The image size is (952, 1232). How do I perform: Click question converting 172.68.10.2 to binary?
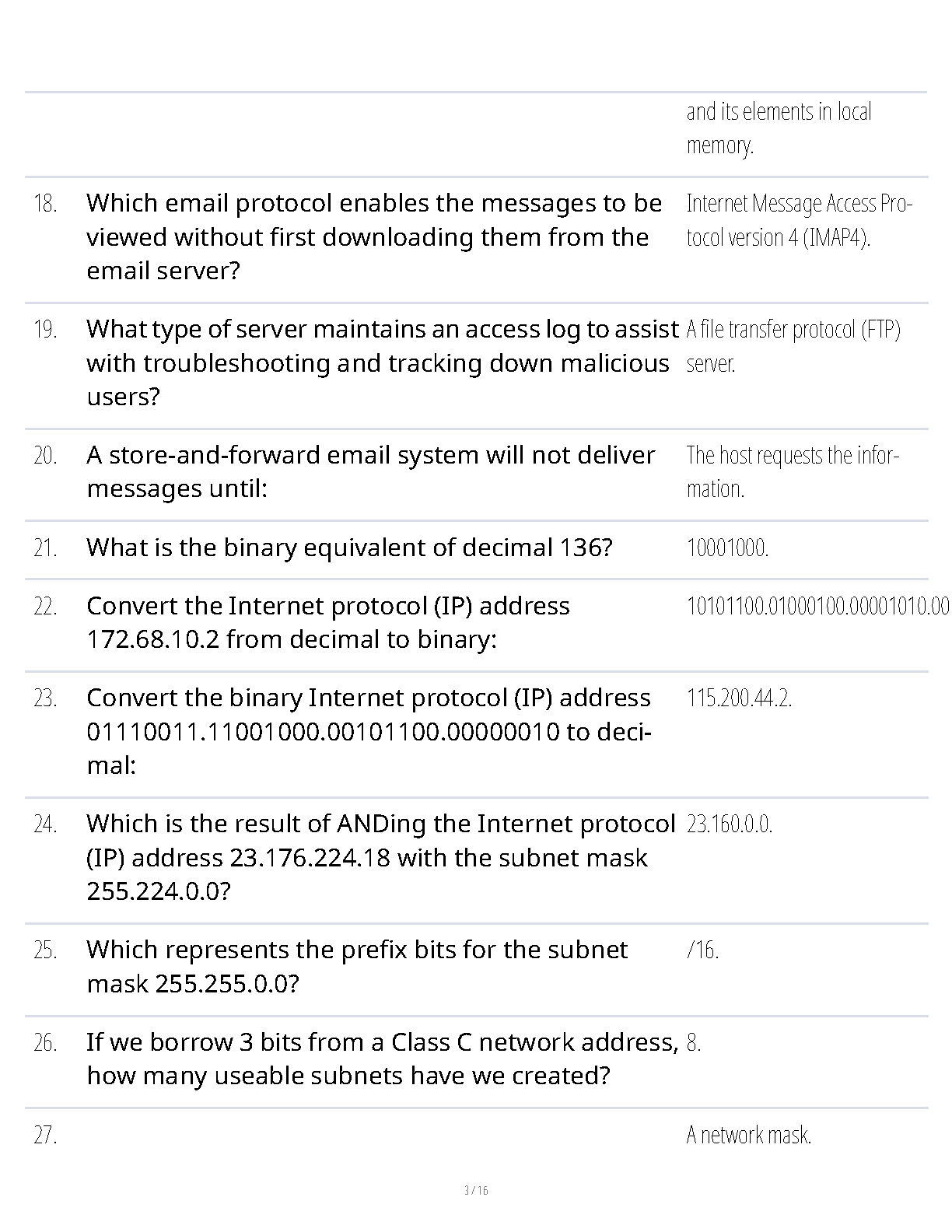tap(327, 622)
